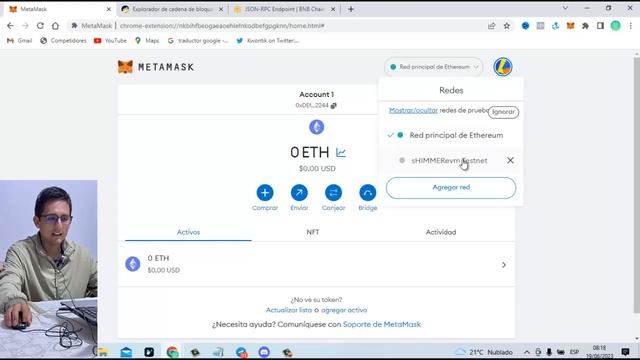Open the account avatar menu

click(x=502, y=67)
